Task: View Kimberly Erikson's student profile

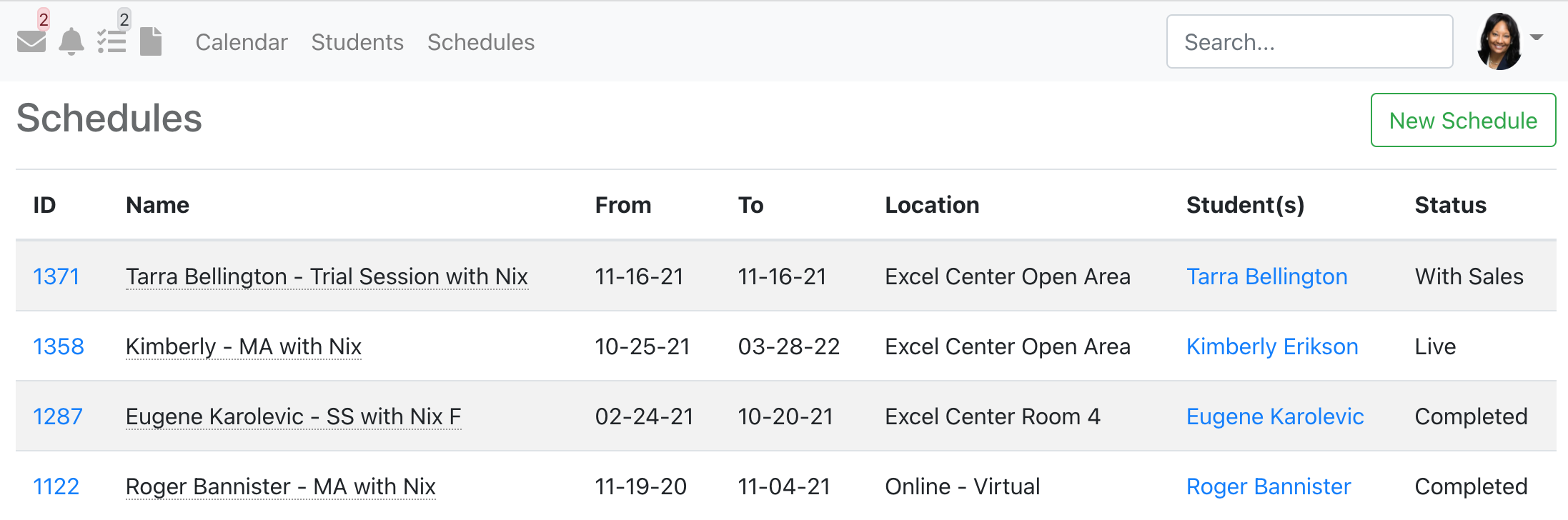Action: tap(1272, 346)
